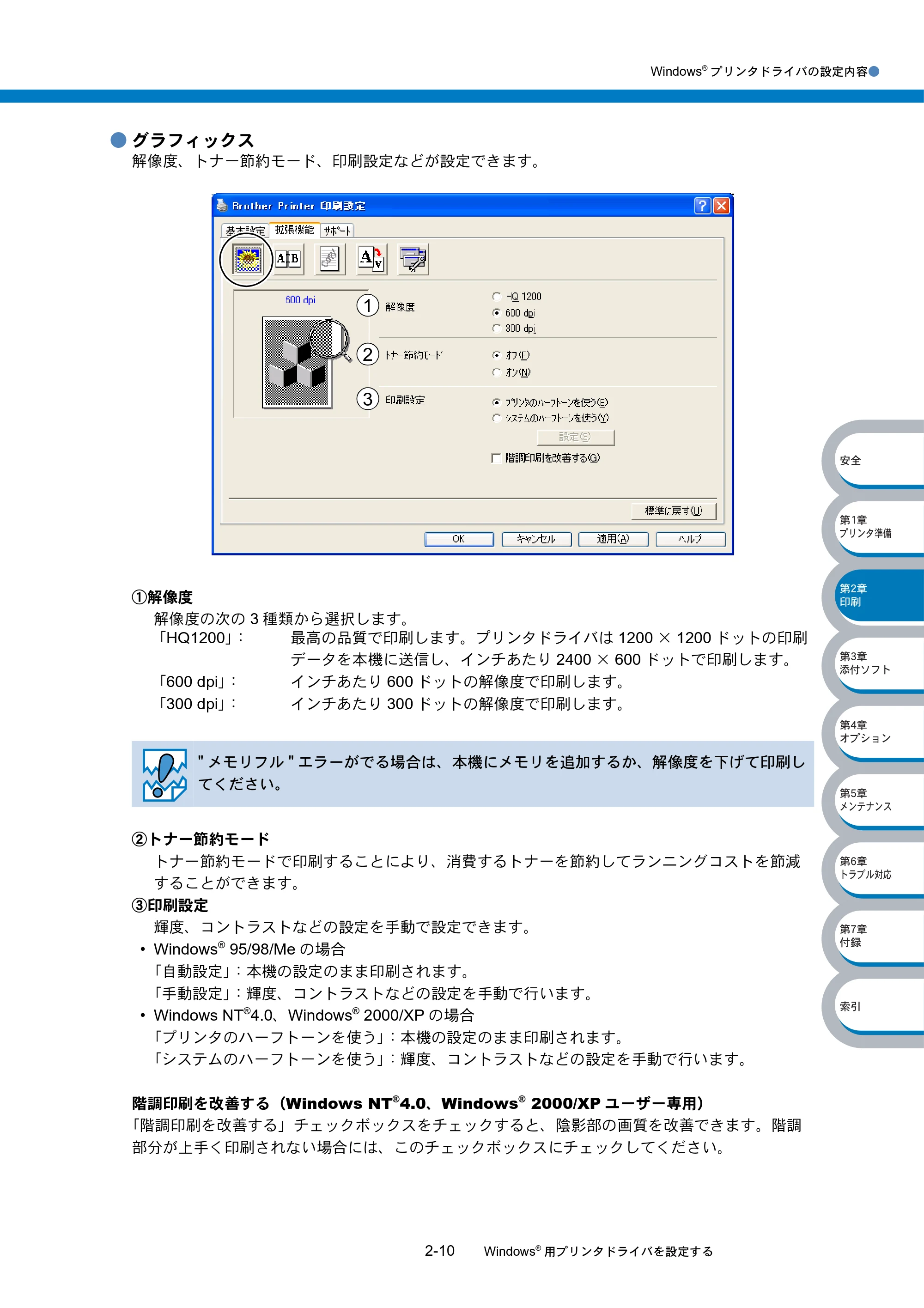
Task: Open the page setting icon with letter A
Action: pyautogui.click(x=371, y=260)
